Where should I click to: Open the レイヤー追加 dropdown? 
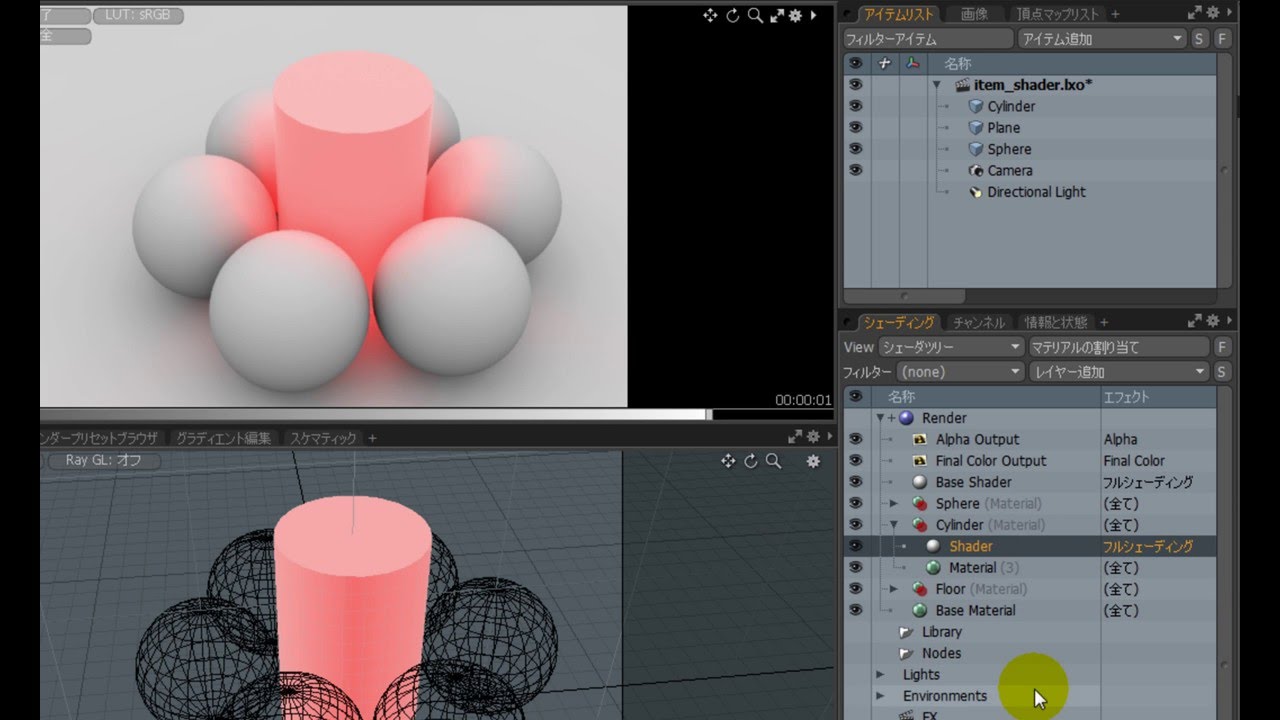pos(1120,372)
